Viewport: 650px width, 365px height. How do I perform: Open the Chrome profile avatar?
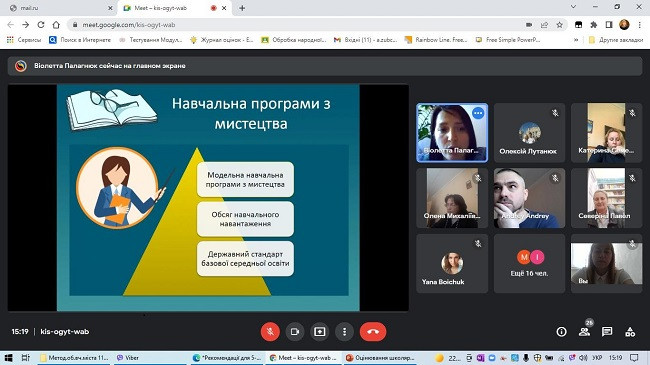tap(624, 25)
